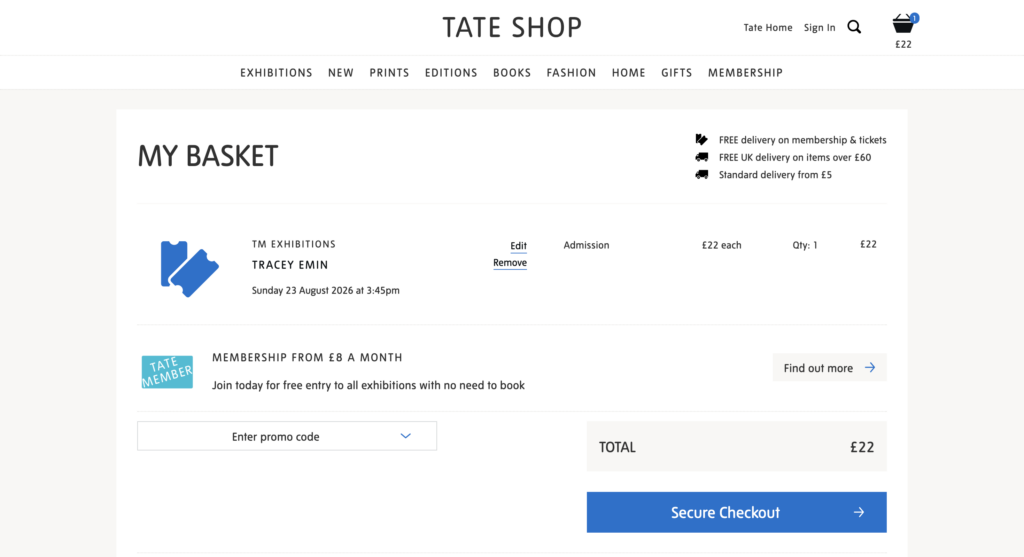
Task: Open the Exhibitions menu
Action: 276,72
